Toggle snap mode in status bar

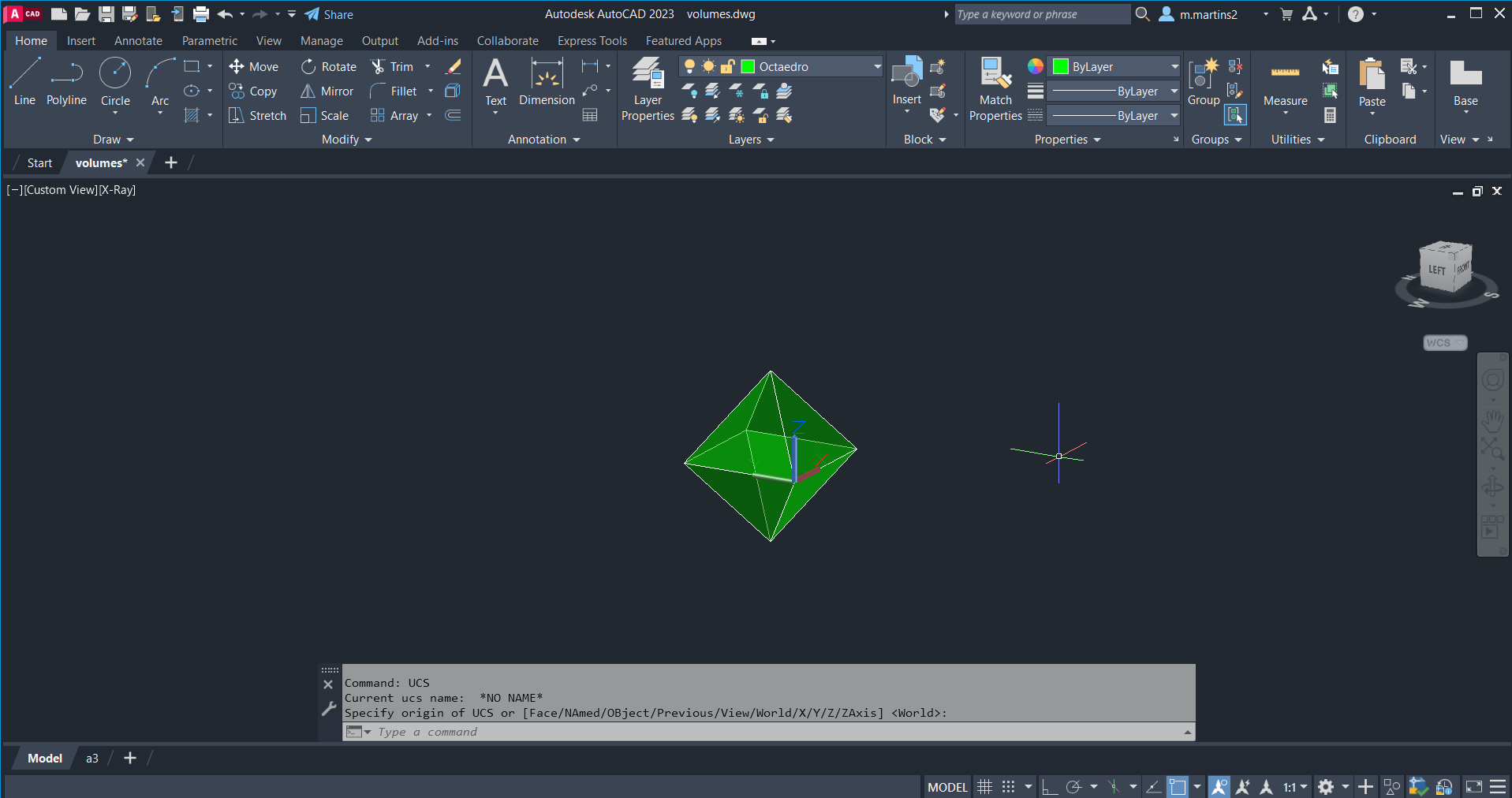1009,787
